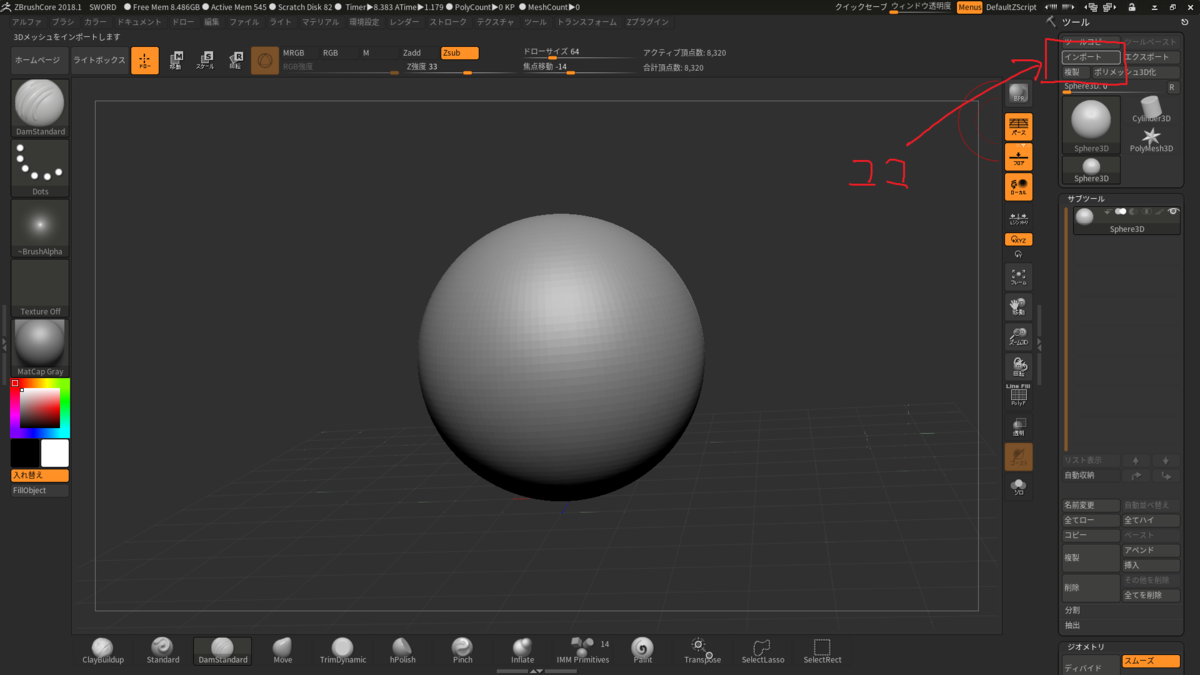
Task: Click the L.Sym local symmetry icon
Action: click(1018, 218)
